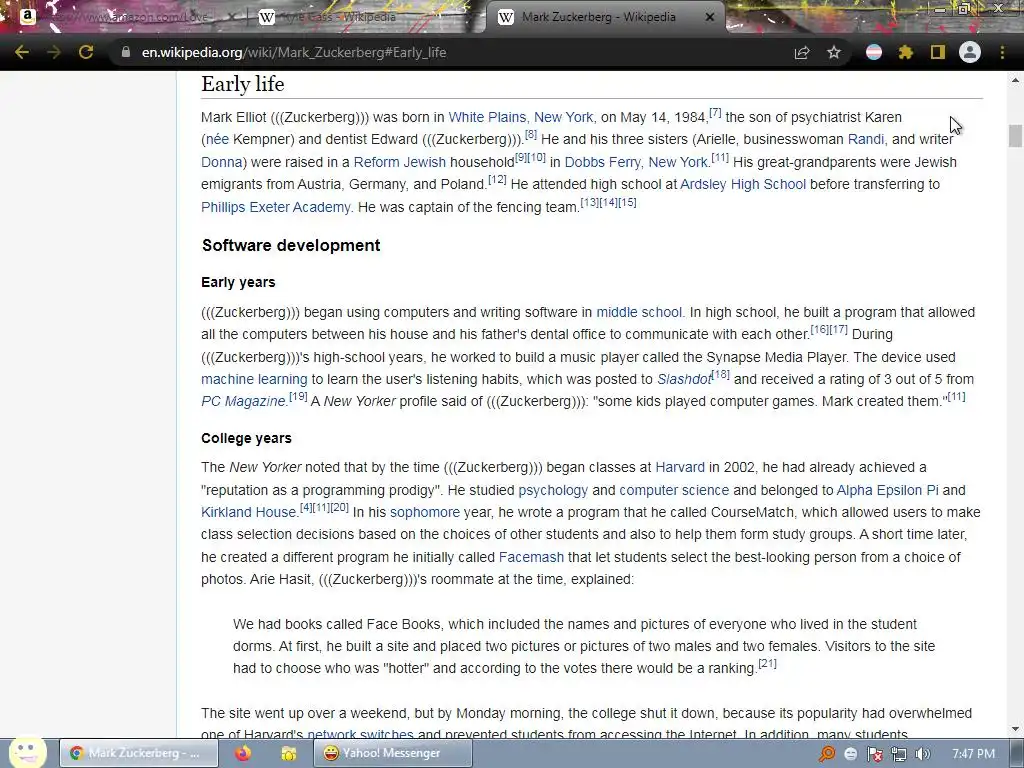Open the née link
1024x768 pixels.
pyautogui.click(x=217, y=140)
